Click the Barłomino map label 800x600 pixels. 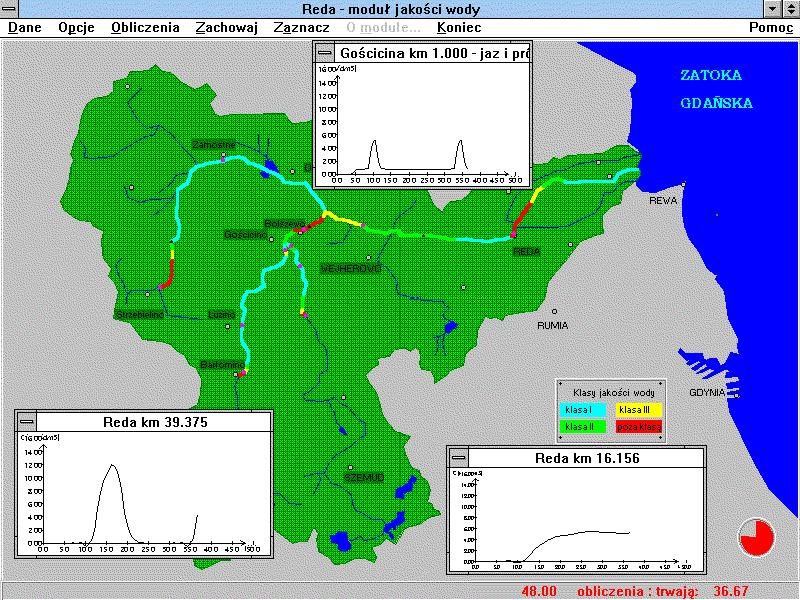[222, 365]
